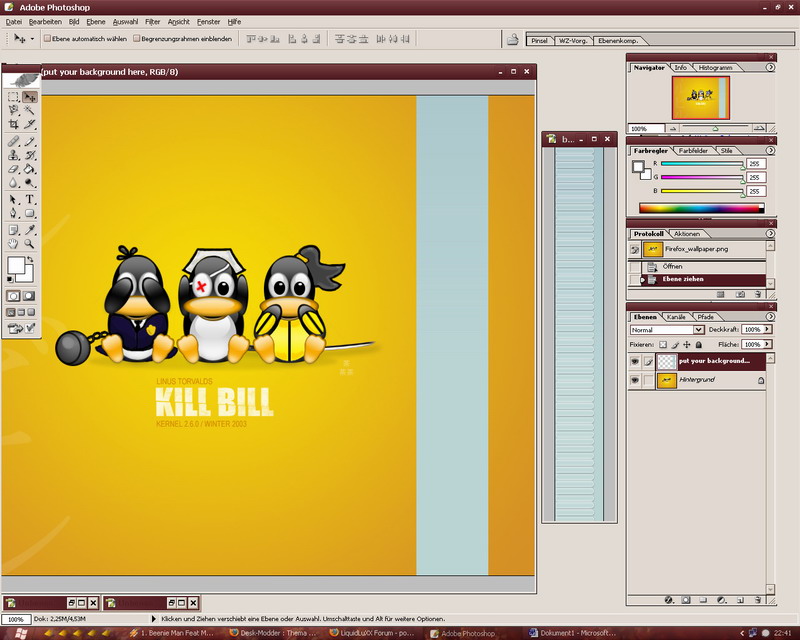Select the Crop tool
Screen dimensions: 800x640
coord(13,124)
